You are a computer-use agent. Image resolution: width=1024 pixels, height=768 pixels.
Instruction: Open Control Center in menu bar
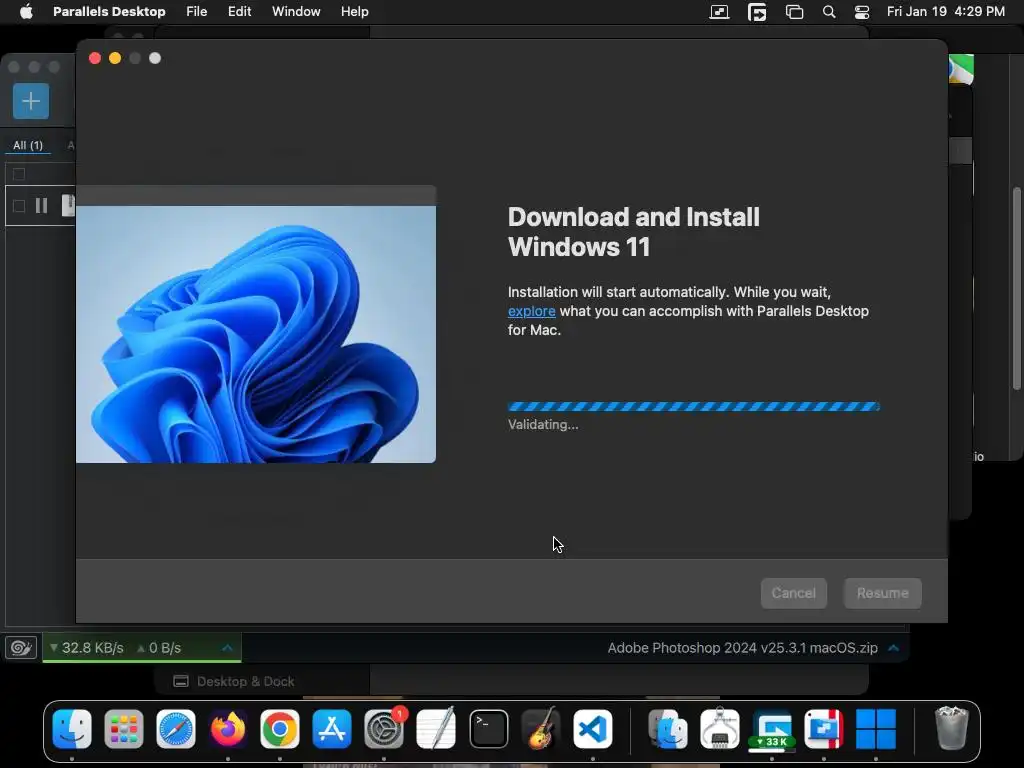[x=862, y=12]
